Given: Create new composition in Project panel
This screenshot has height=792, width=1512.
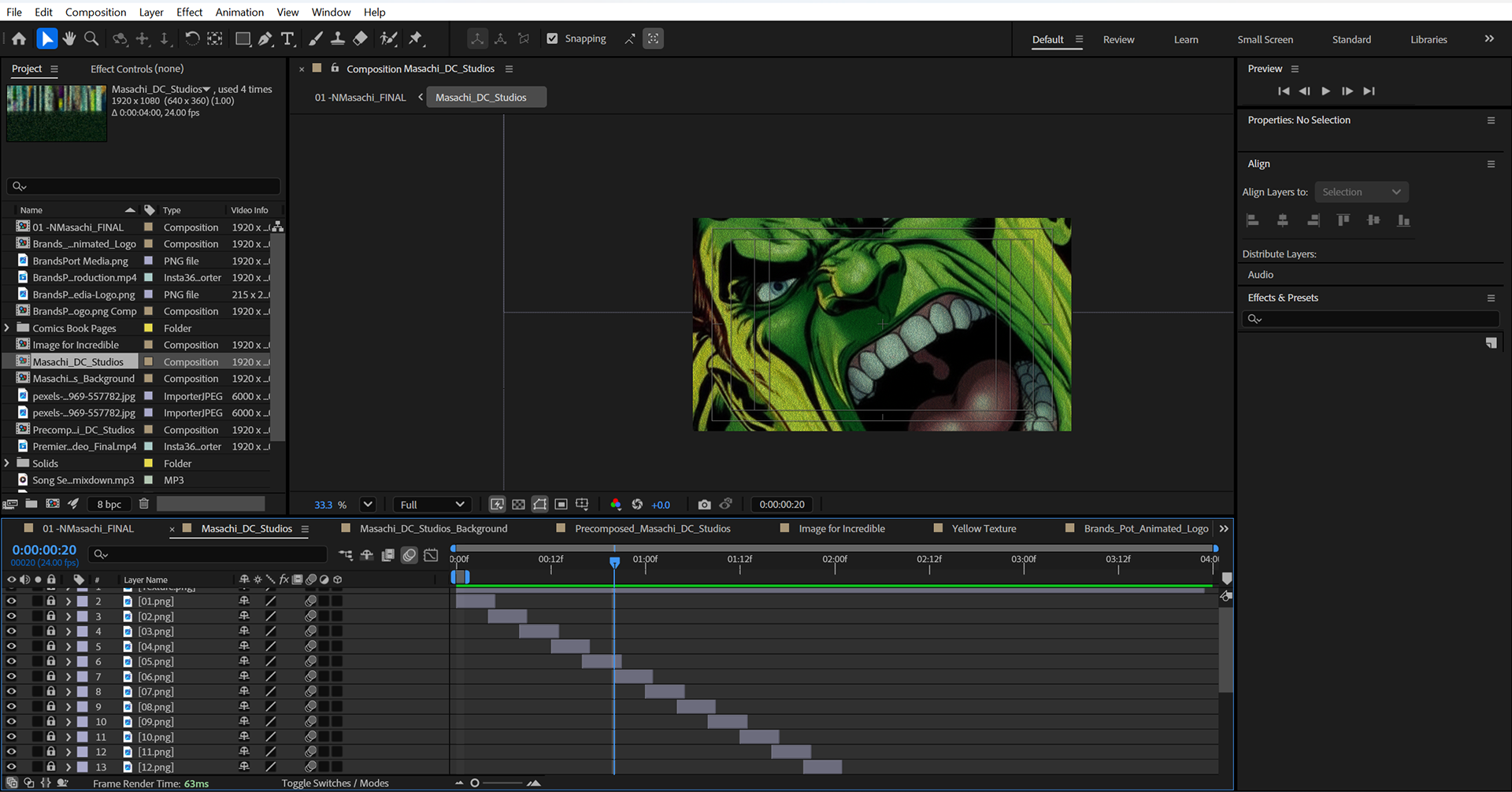Looking at the screenshot, I should click(x=53, y=504).
